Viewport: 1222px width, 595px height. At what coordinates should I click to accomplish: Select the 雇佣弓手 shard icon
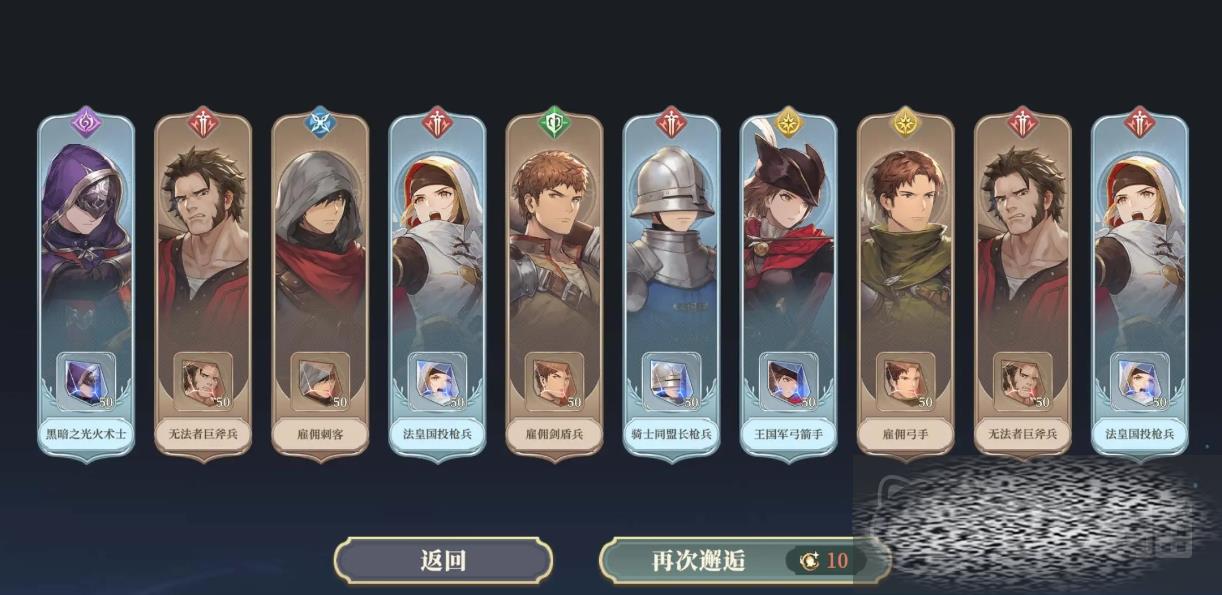(x=905, y=382)
